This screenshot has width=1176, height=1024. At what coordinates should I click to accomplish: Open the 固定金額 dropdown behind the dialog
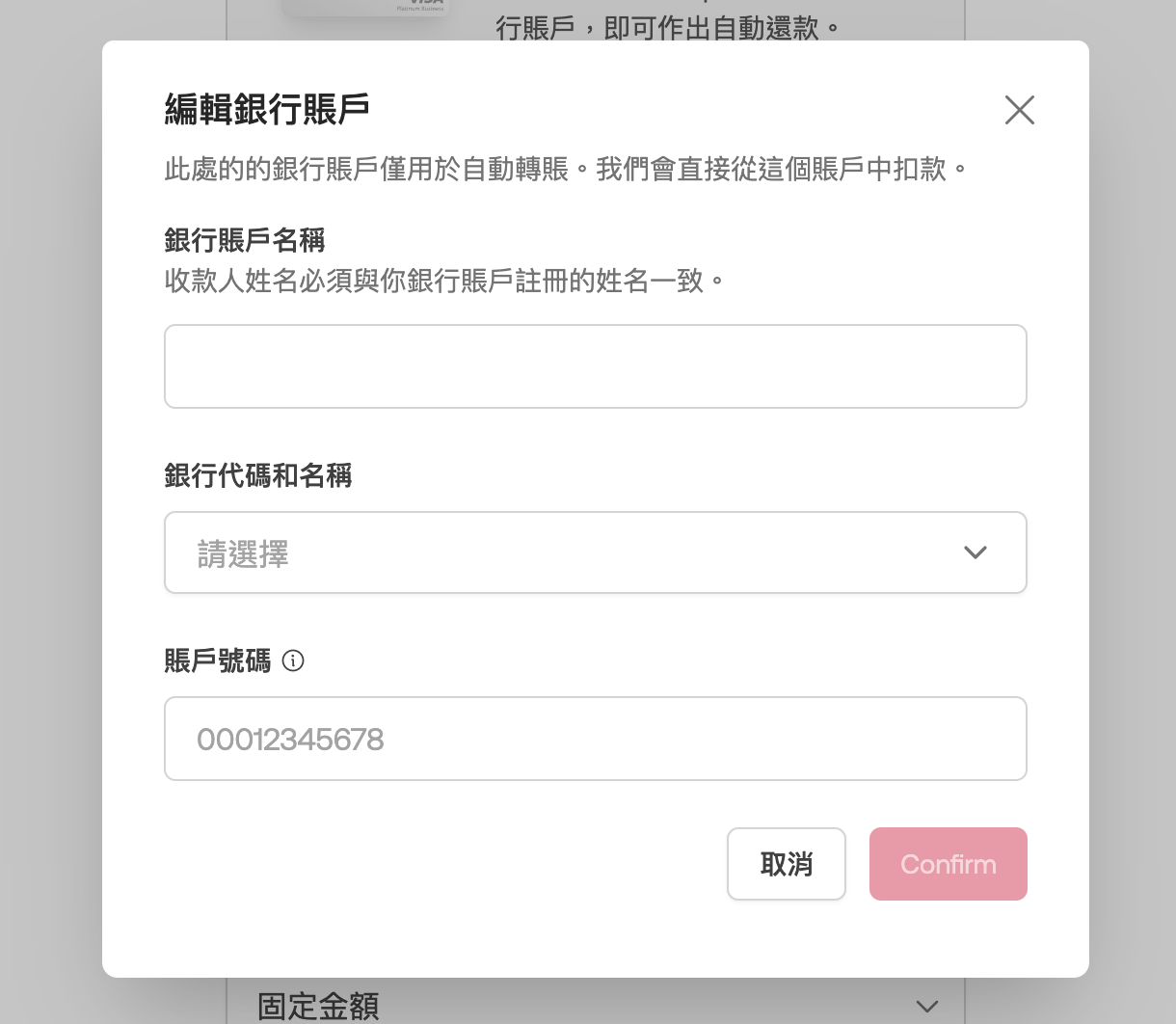(595, 1006)
